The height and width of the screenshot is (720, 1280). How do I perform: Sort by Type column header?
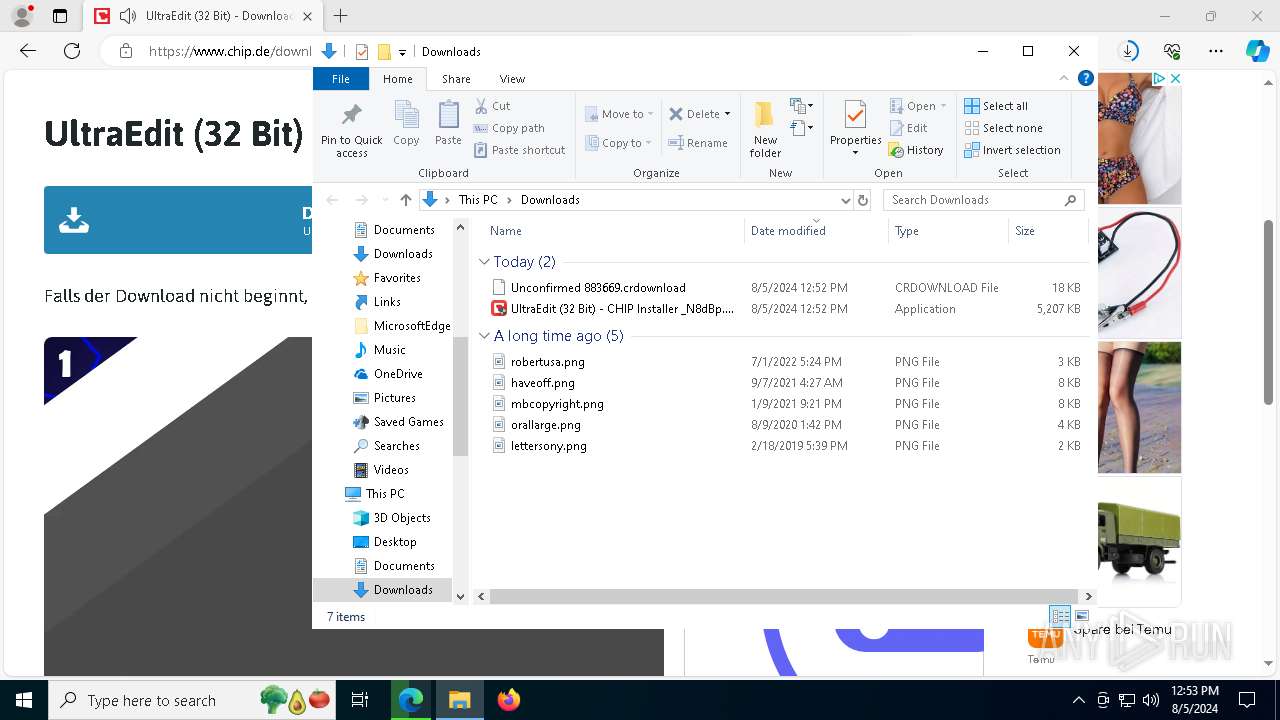pyautogui.click(x=948, y=231)
